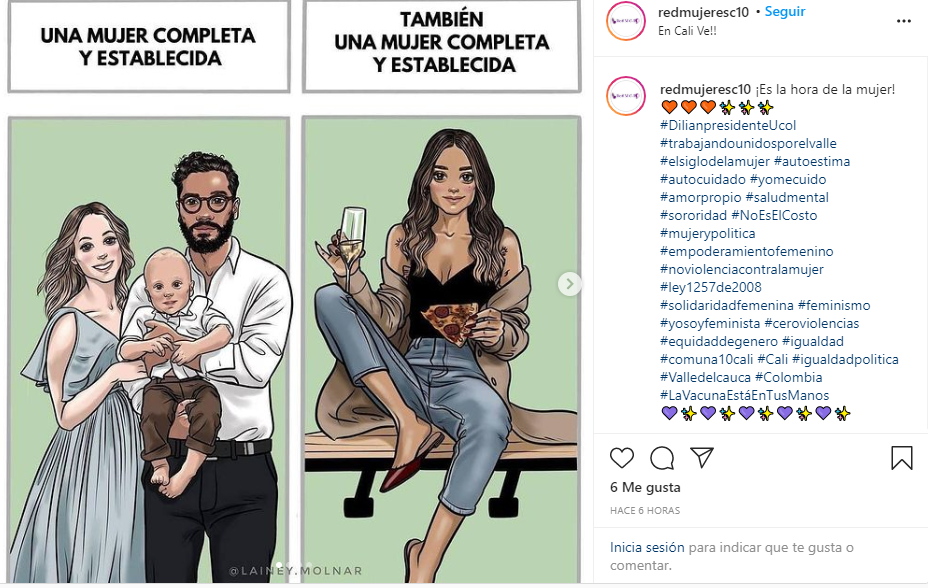This screenshot has height=588, width=928.
Task: Open comments with the speech bubble icon
Action: point(662,458)
